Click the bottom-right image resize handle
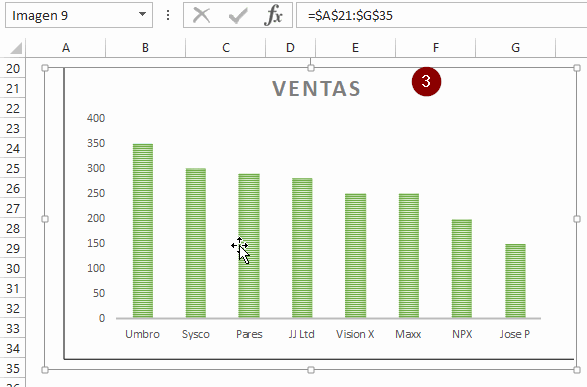 [577, 370]
